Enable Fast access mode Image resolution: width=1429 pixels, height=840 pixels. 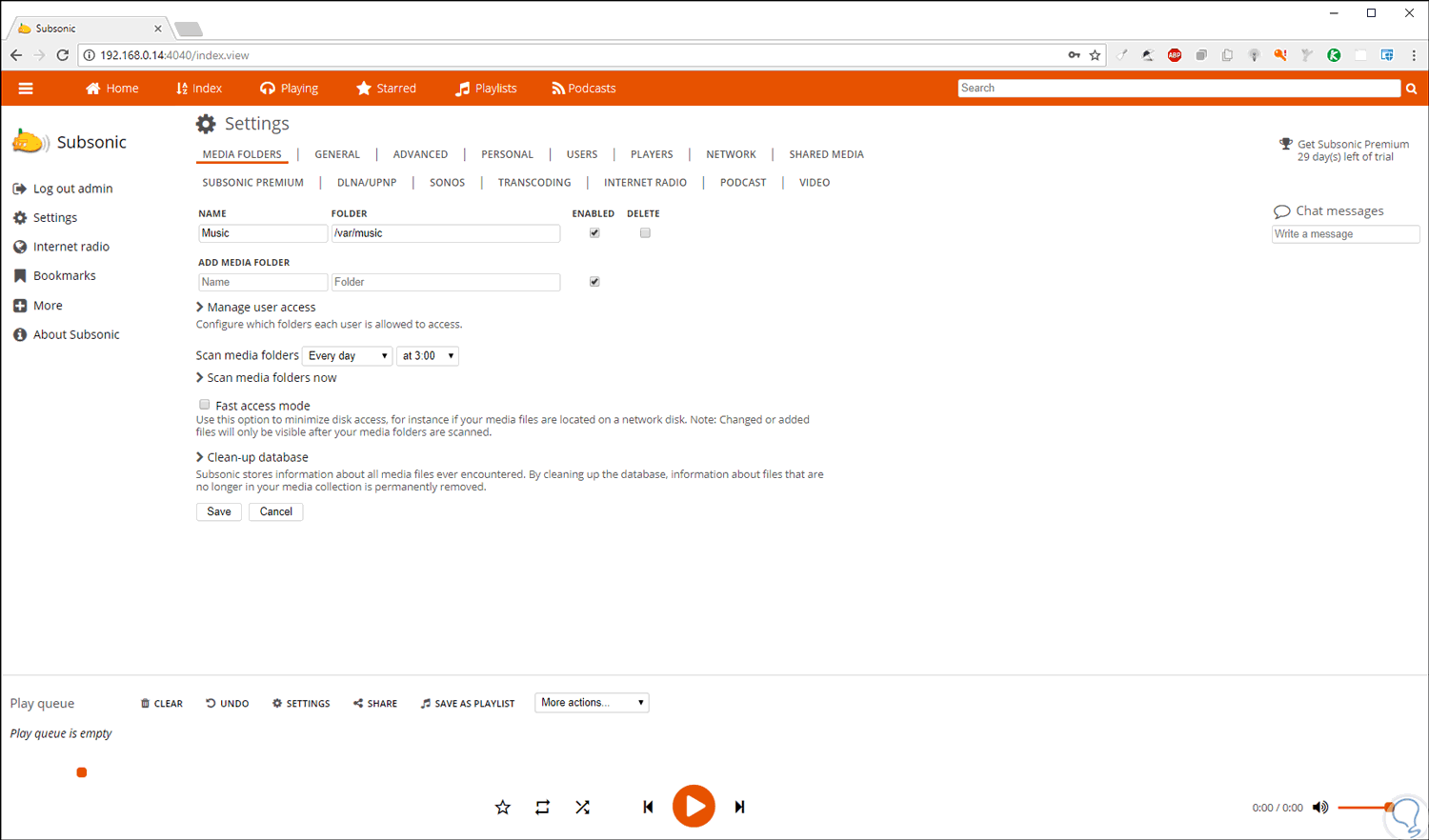(205, 405)
